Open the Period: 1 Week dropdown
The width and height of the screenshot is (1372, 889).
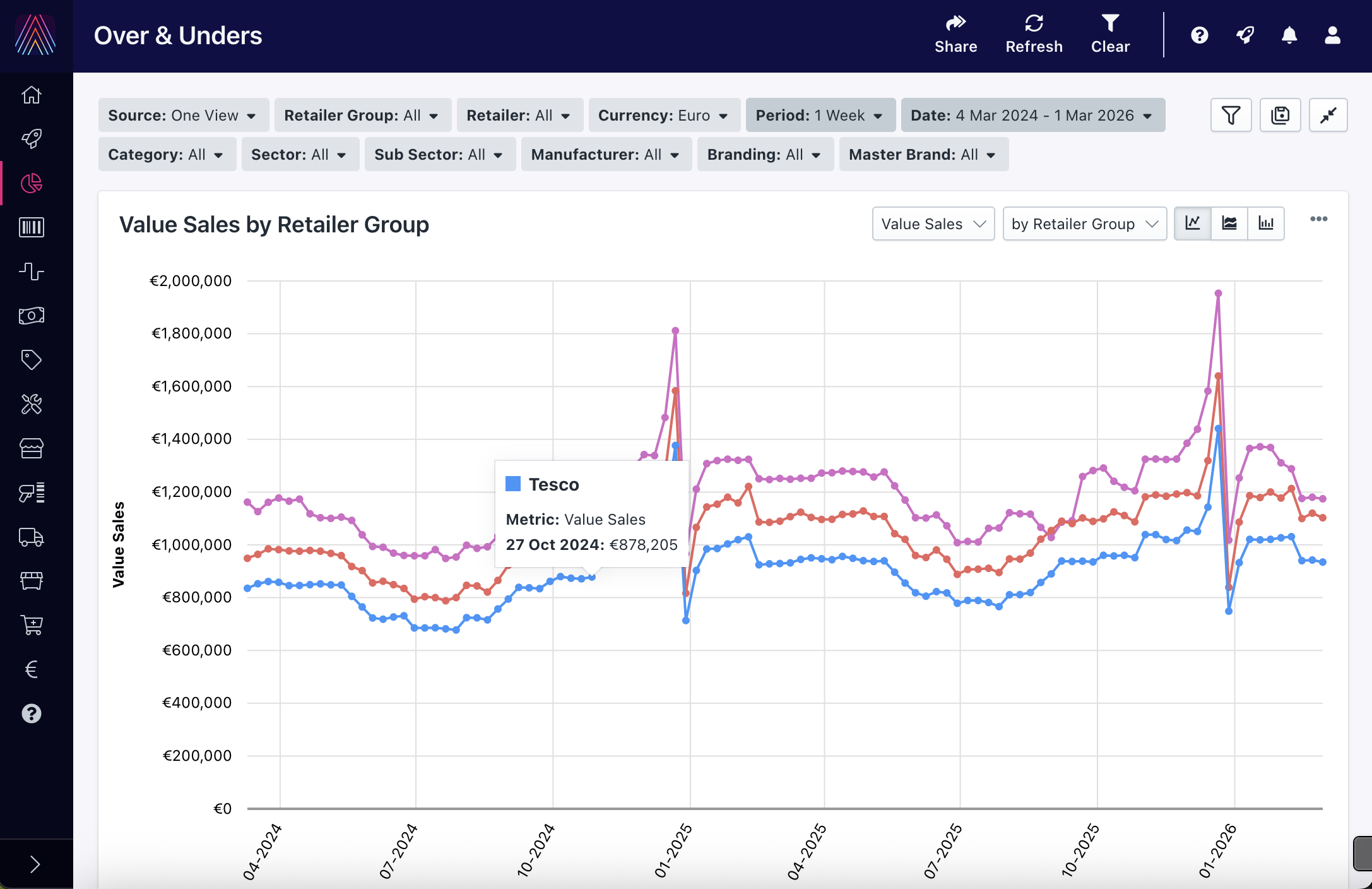tap(820, 116)
